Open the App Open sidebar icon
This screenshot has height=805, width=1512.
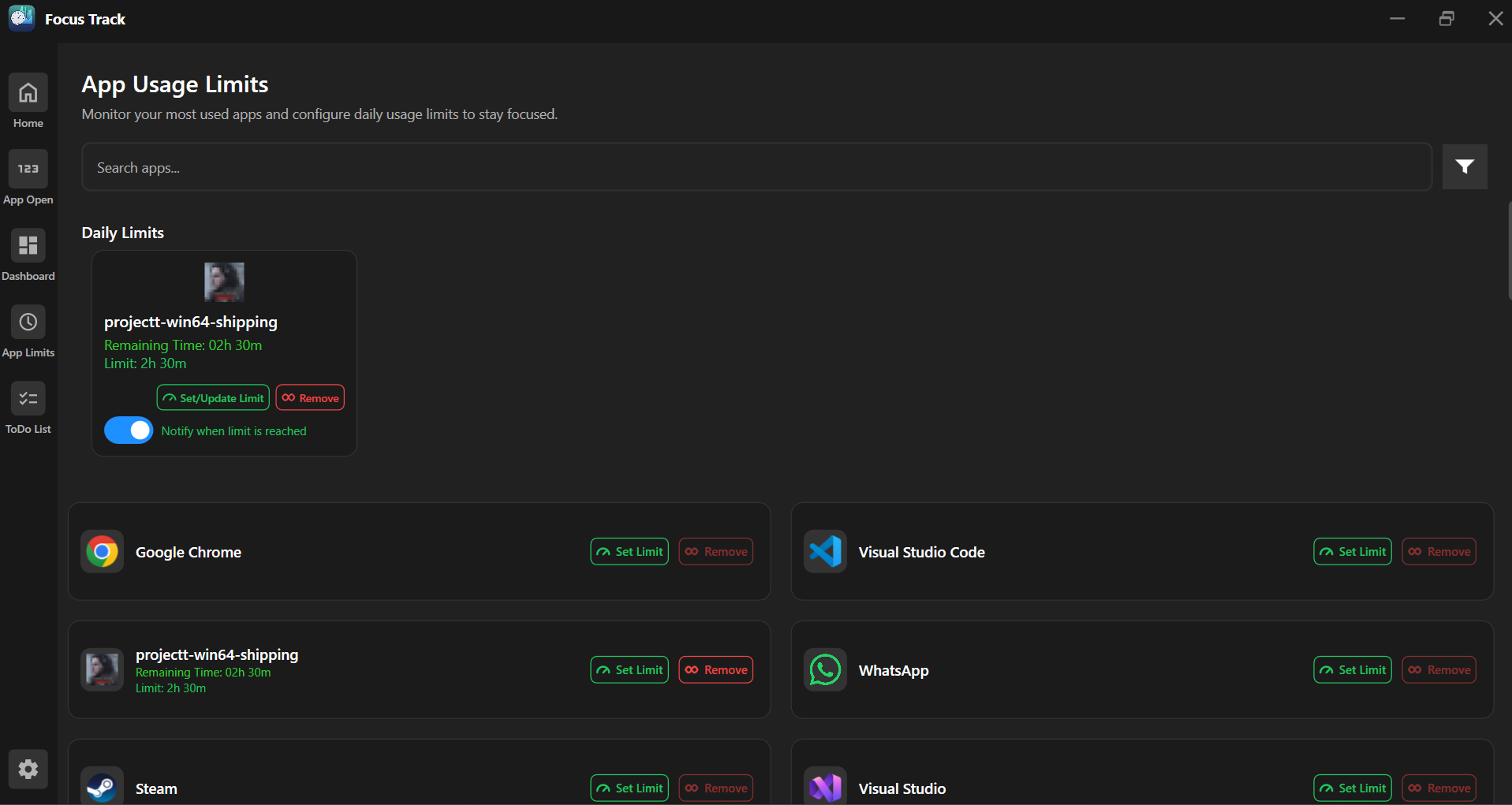click(x=28, y=169)
